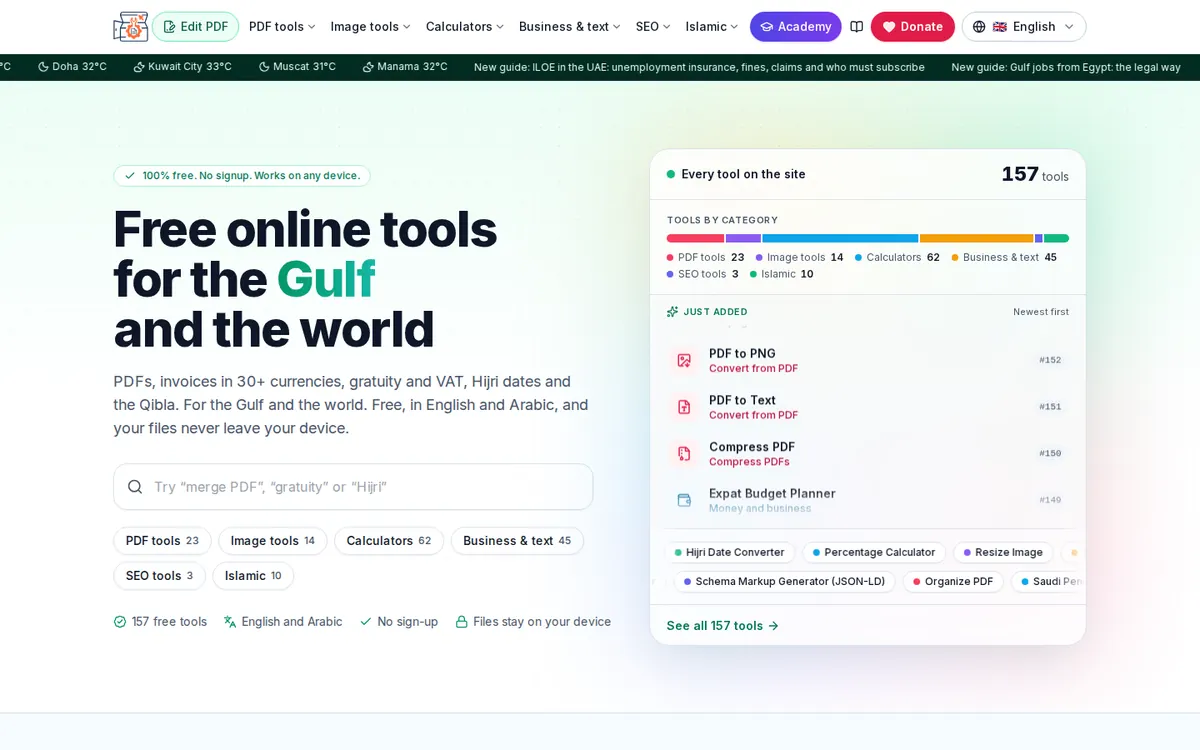1200x750 pixels.
Task: Click the 100% free. No signup badge
Action: coord(242,176)
